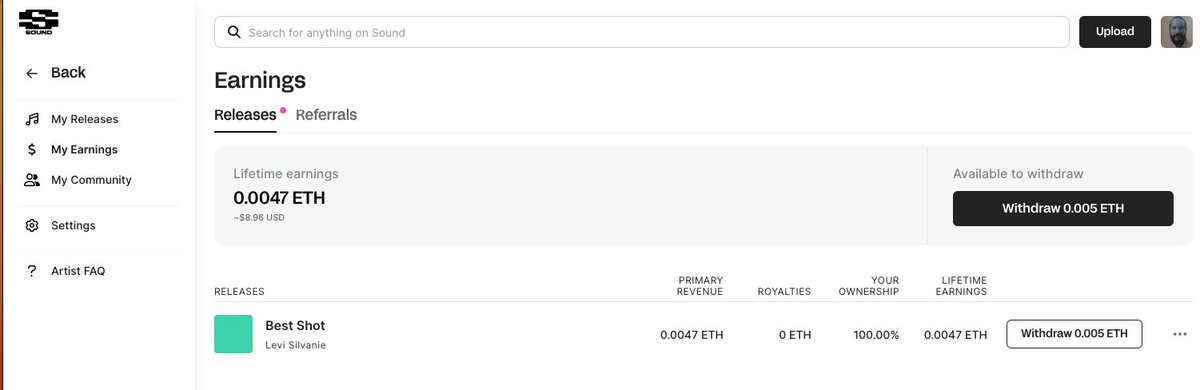The image size is (1200, 390).
Task: Open the Best Shot release title link
Action: [x=295, y=326]
